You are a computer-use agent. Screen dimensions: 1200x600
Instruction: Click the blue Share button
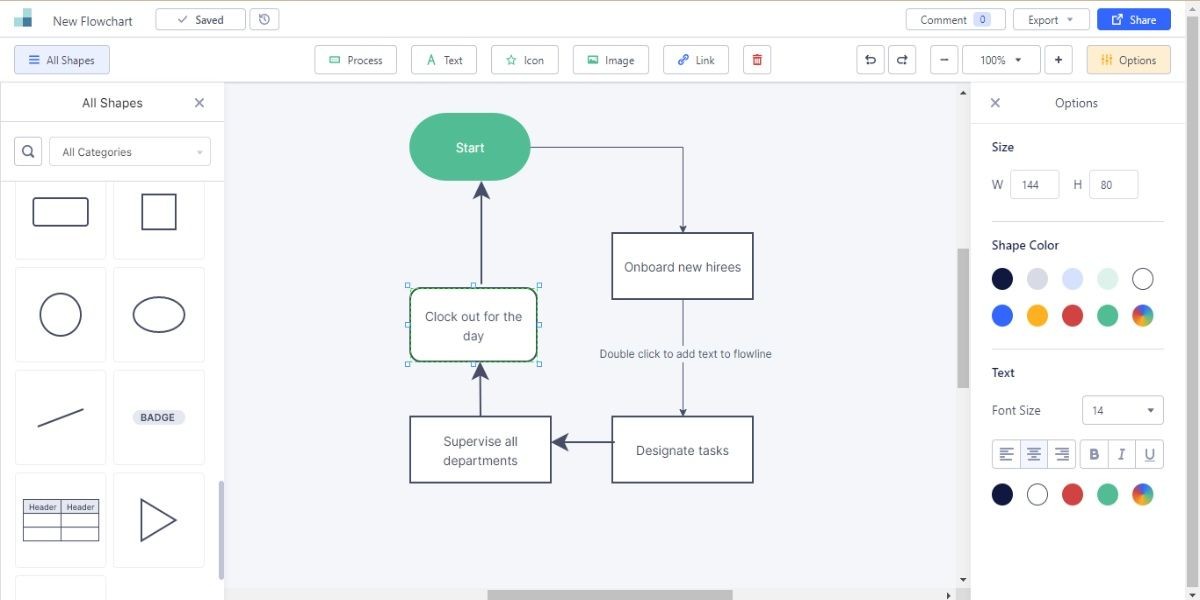1134,20
